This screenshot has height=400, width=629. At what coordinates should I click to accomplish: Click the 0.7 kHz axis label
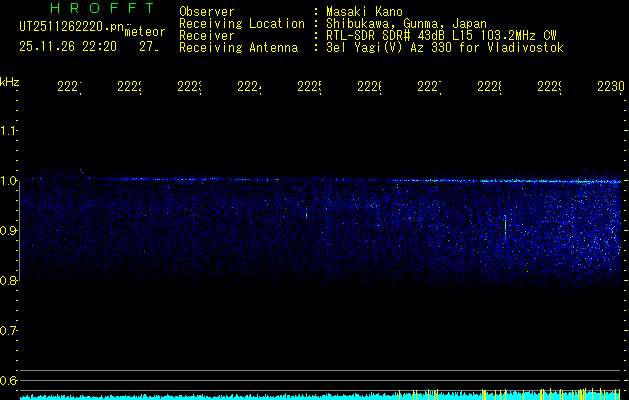point(8,331)
